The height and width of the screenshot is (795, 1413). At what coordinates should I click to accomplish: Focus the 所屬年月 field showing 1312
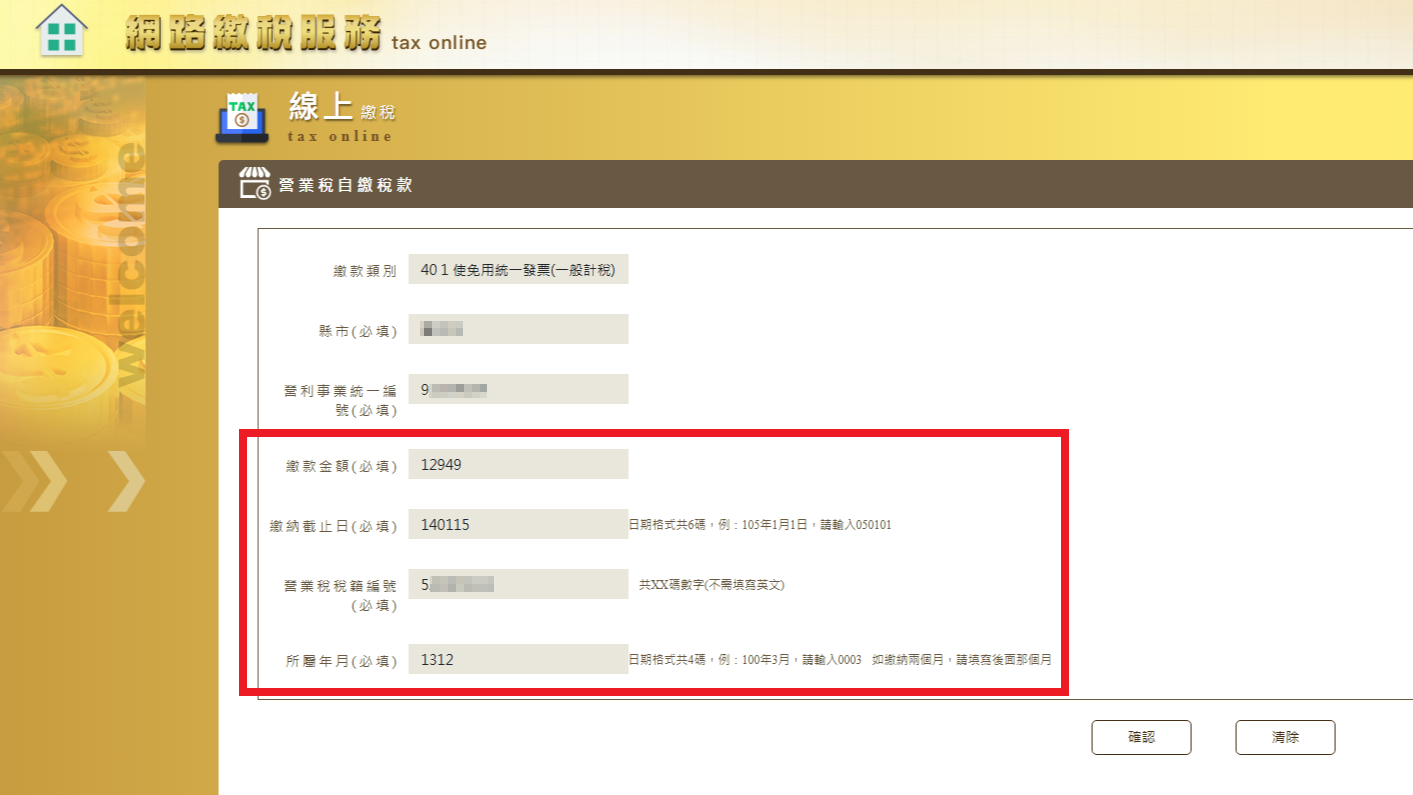click(x=518, y=659)
